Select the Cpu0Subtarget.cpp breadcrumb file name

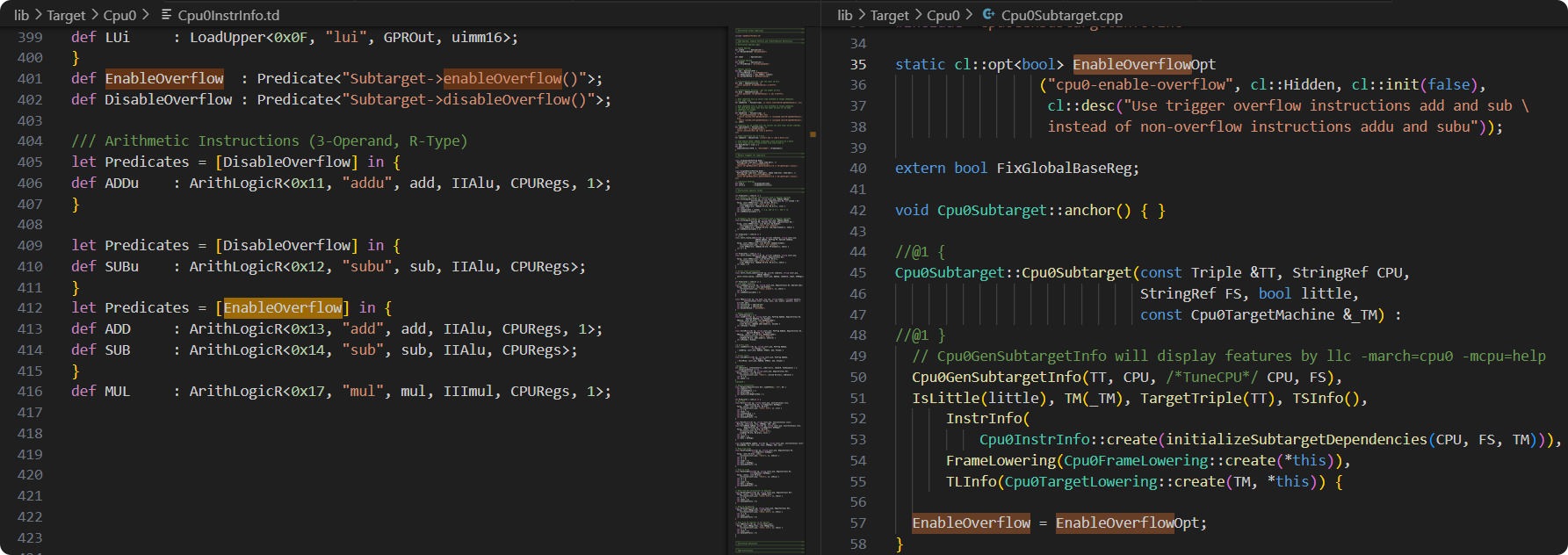1062,15
